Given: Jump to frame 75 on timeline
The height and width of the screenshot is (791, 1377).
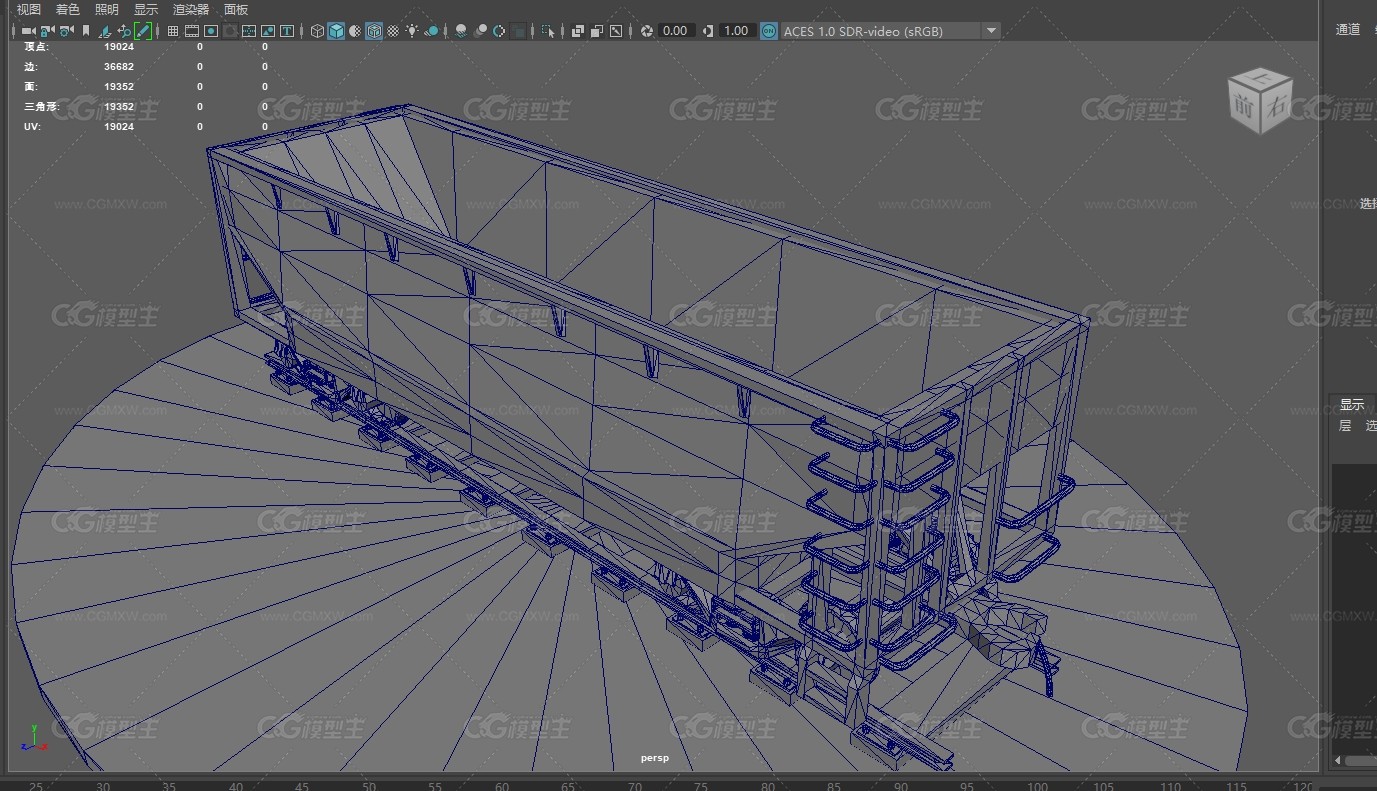Looking at the screenshot, I should click(702, 785).
